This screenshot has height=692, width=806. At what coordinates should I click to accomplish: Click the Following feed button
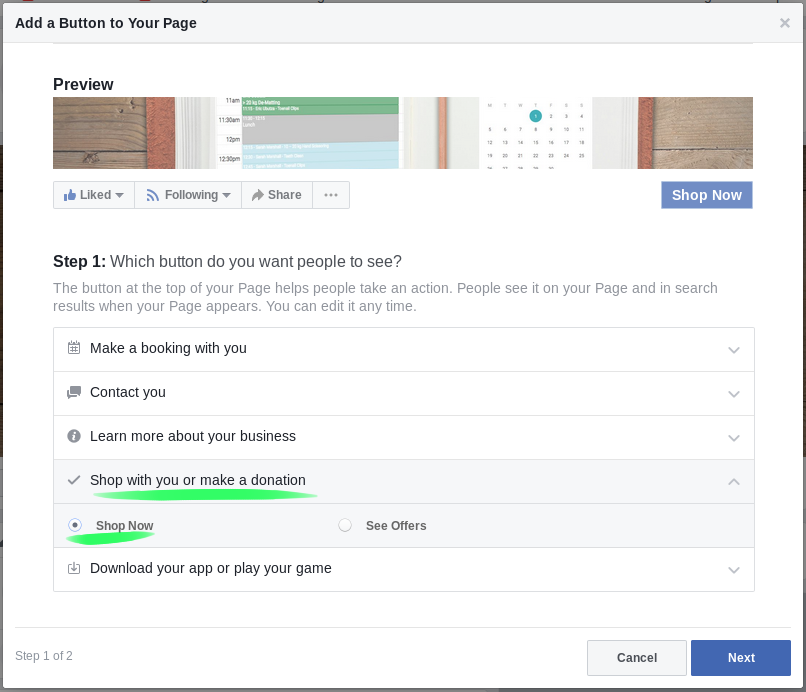188,195
